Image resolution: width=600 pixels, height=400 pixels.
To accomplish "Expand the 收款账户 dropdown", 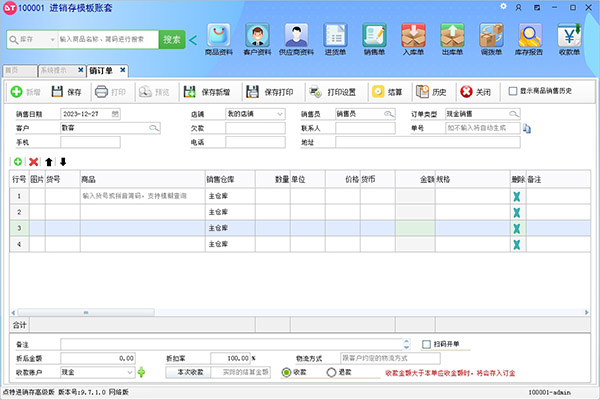I will (130, 372).
